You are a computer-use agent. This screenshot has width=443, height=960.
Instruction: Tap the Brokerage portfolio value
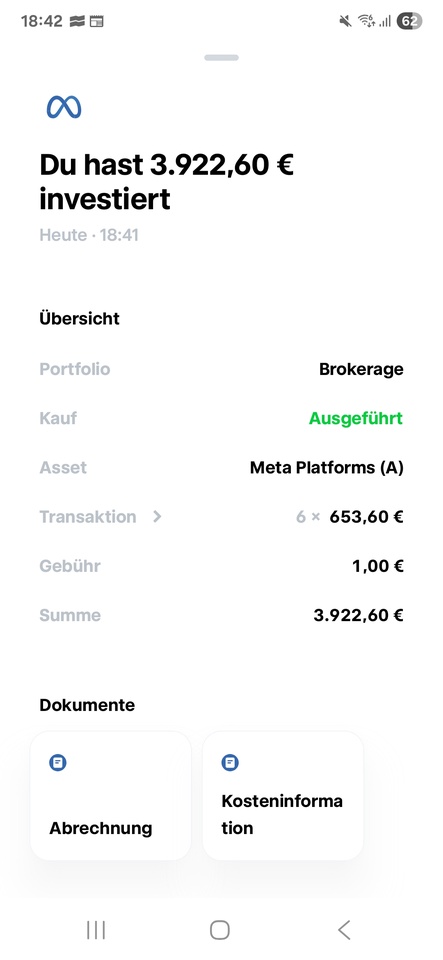[x=361, y=369]
